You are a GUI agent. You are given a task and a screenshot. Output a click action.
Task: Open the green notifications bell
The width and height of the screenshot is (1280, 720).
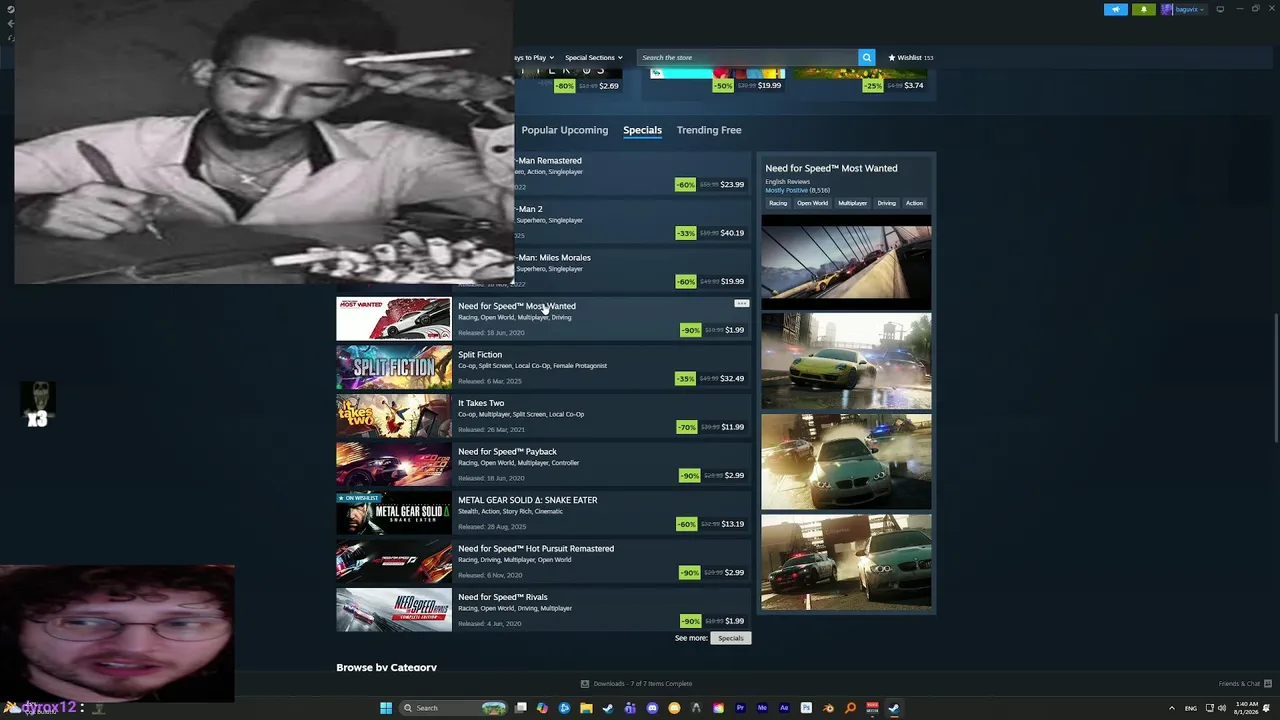(x=1144, y=9)
